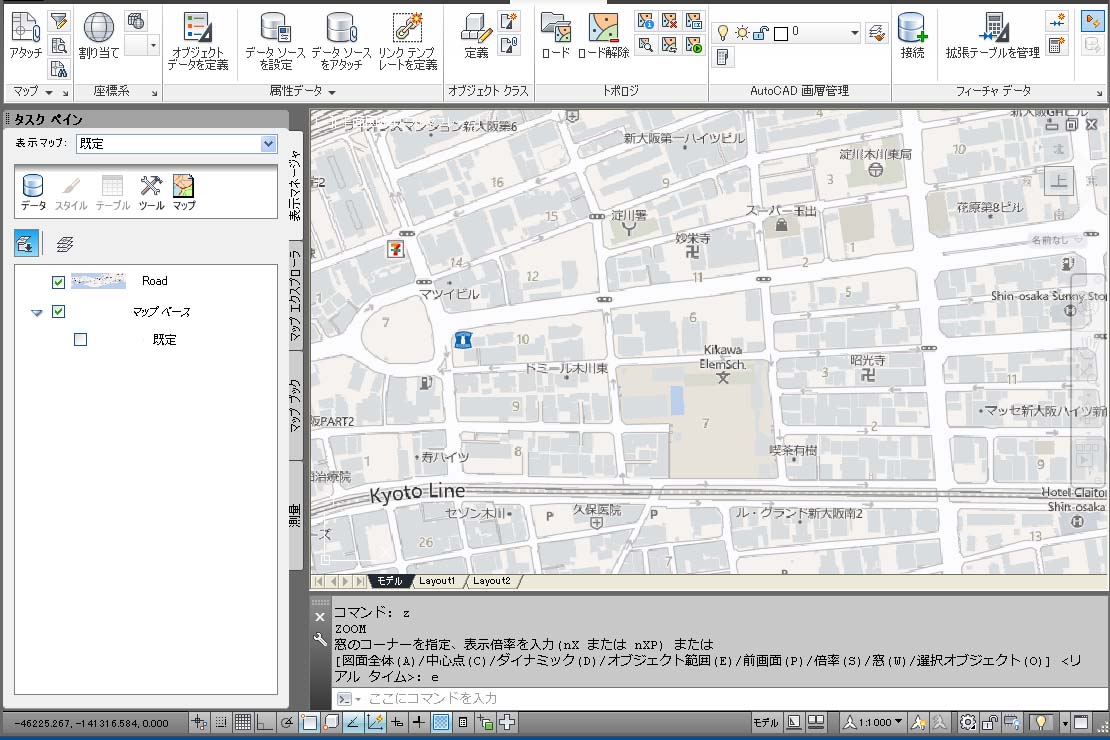The height and width of the screenshot is (740, 1110).
Task: Toggle grid display in status bar
Action: [242, 722]
